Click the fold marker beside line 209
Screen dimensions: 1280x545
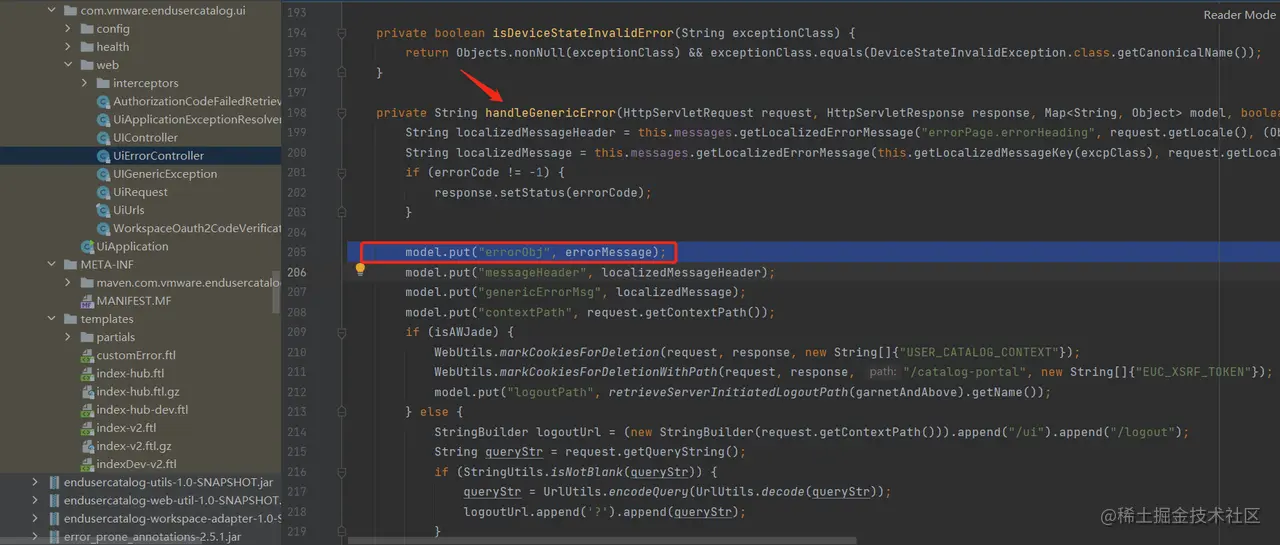click(x=344, y=332)
